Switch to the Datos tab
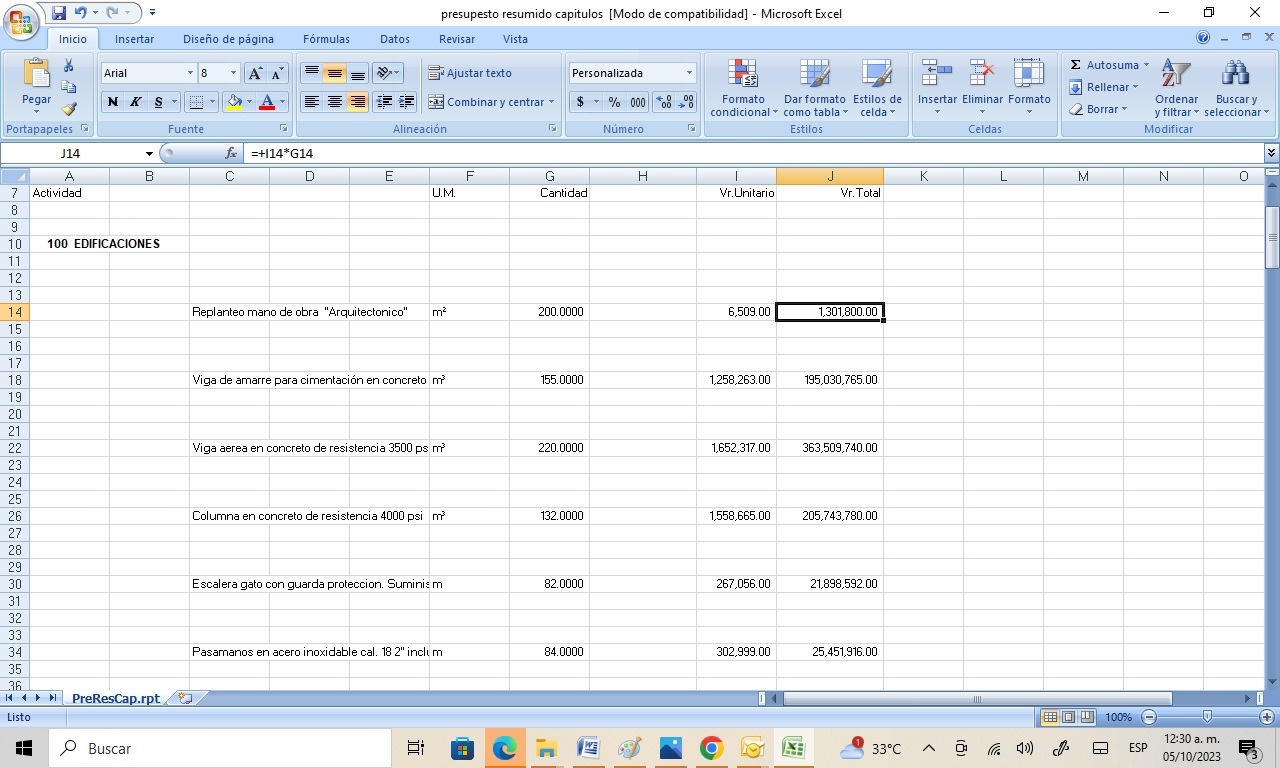This screenshot has width=1280, height=768. 395,39
